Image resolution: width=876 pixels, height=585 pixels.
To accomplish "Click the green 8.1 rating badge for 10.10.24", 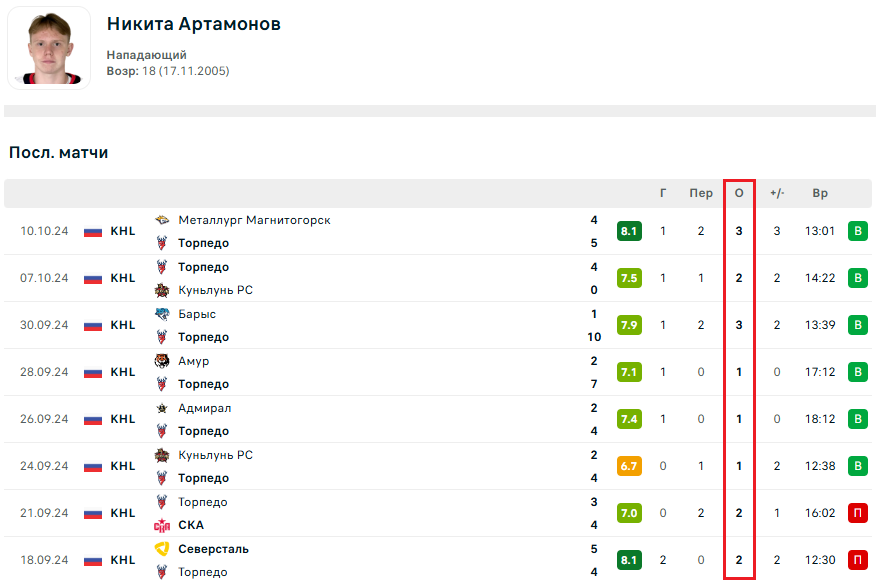I will (x=629, y=232).
